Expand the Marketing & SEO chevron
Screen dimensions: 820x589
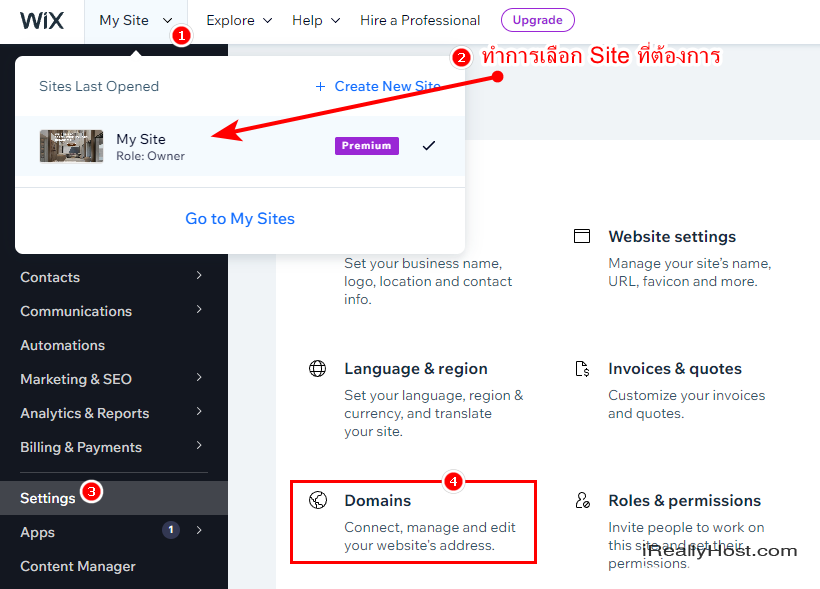199,377
